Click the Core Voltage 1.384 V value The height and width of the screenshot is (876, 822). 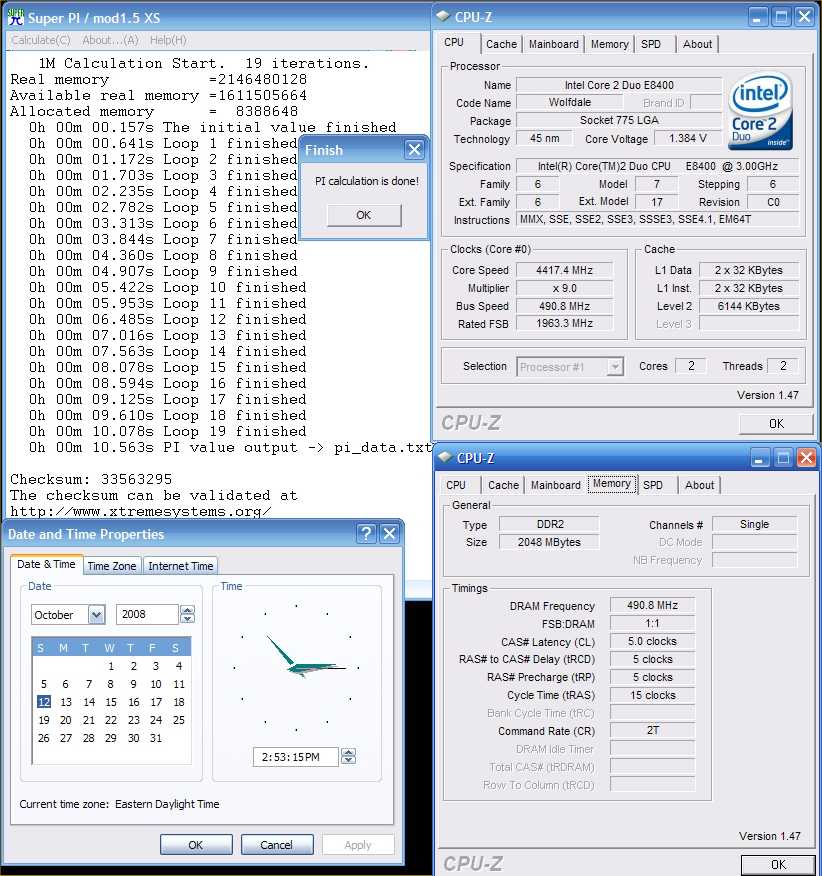(x=687, y=138)
